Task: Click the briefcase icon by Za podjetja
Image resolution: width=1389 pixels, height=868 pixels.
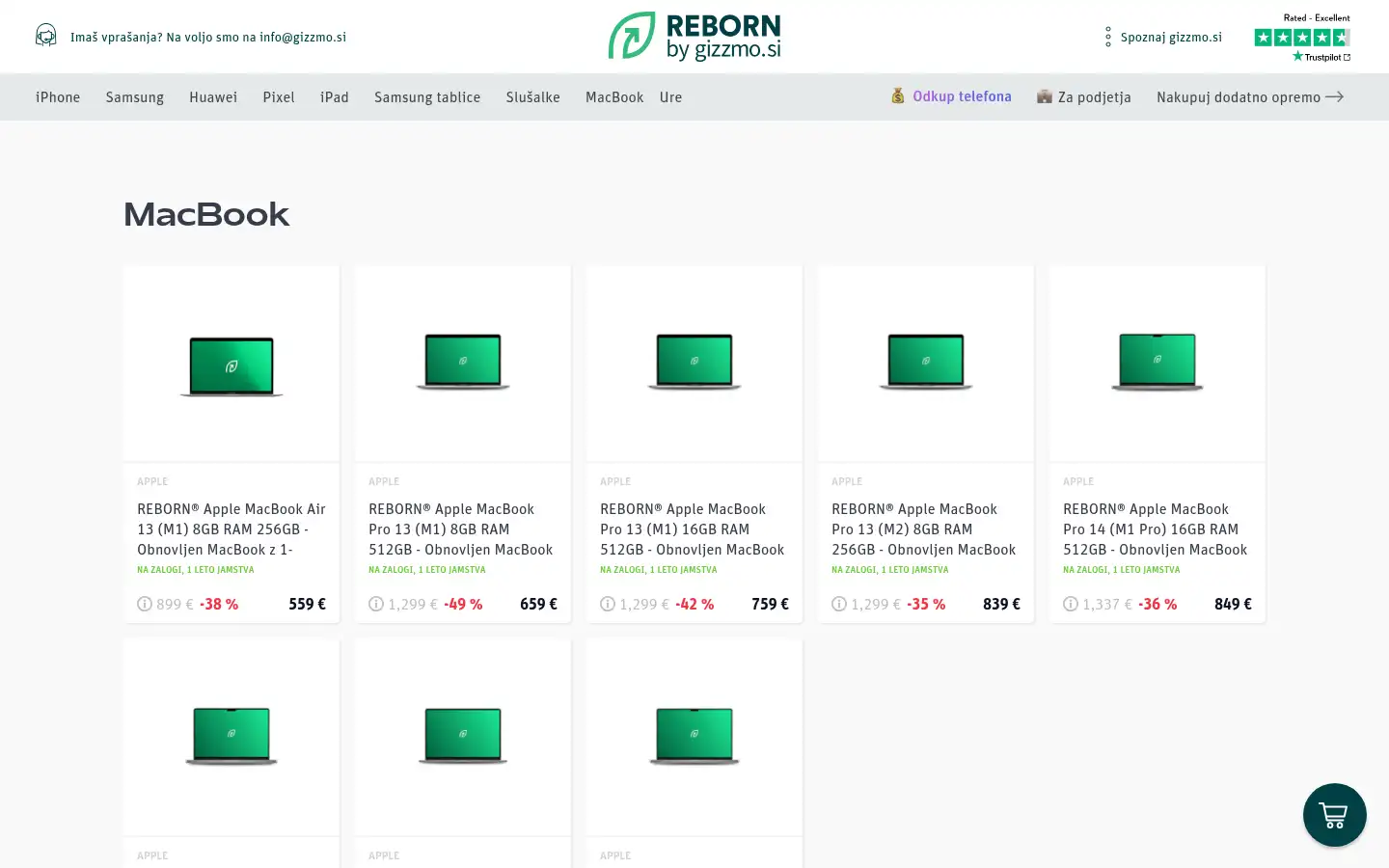Action: click(x=1044, y=96)
